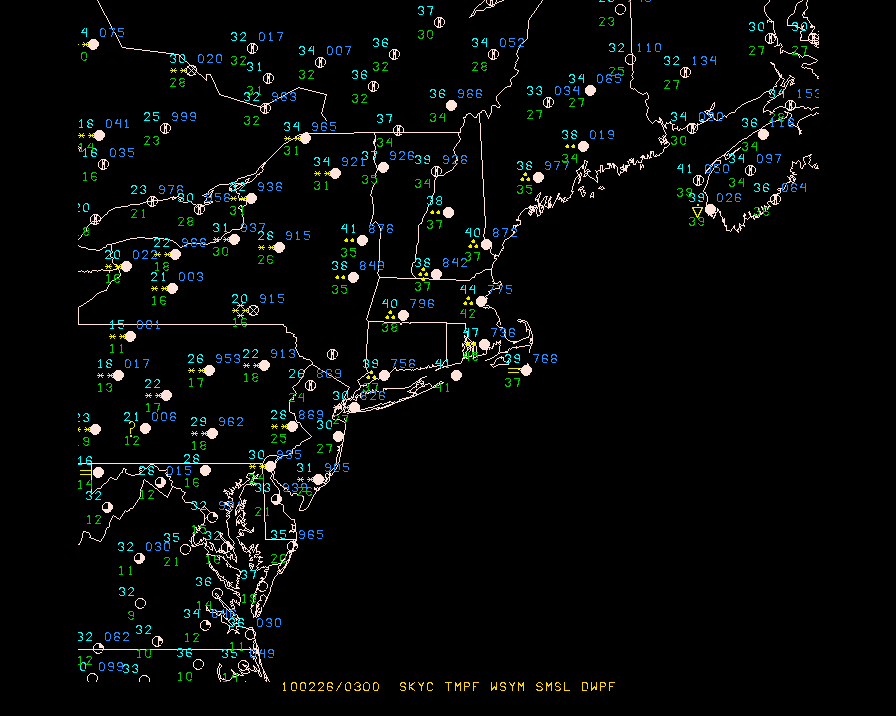Select the pressure value 935
Screen dimensions: 896x716
point(289,454)
